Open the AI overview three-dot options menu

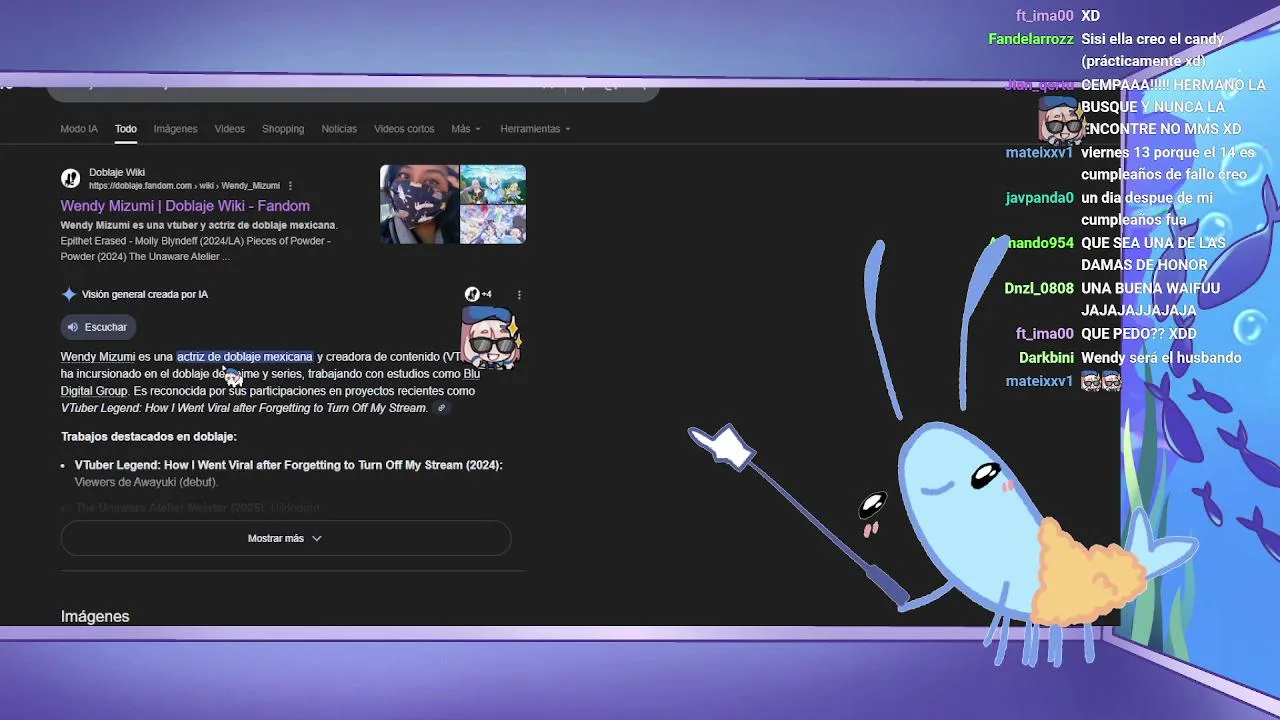pyautogui.click(x=519, y=295)
